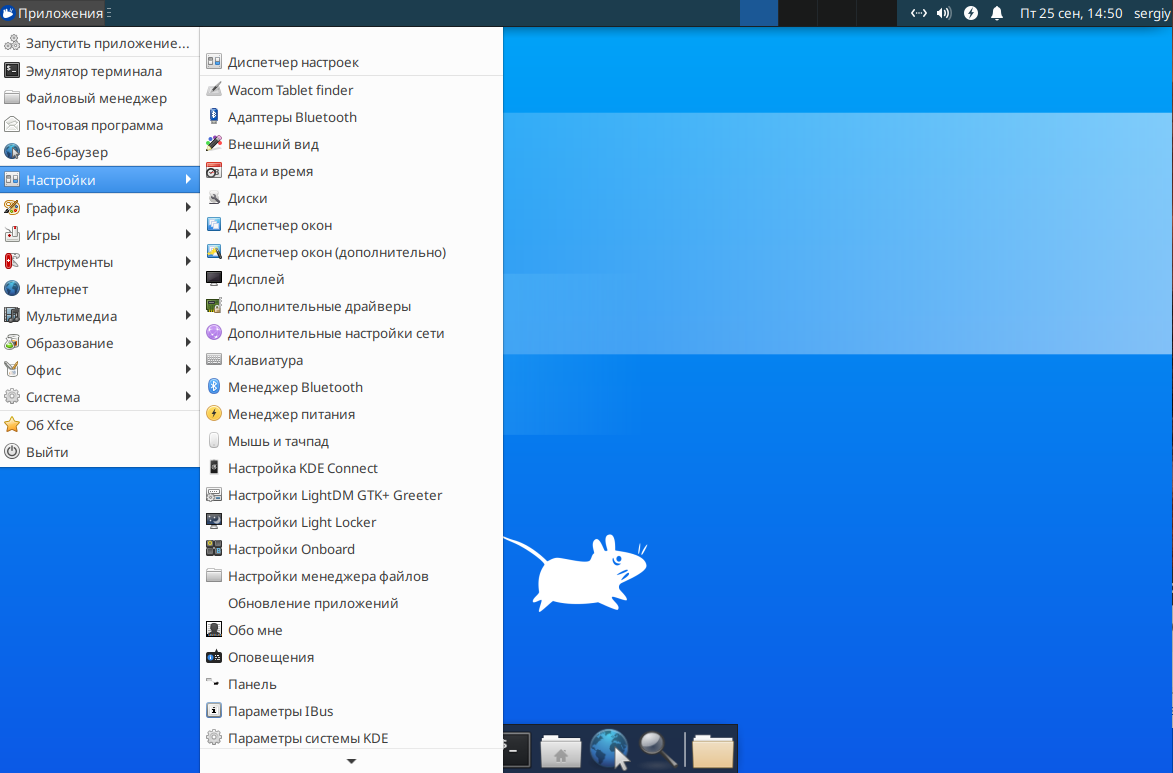The width and height of the screenshot is (1173, 773).
Task: Click the clock showing Пт 25 сен, 14:50
Action: click(x=1071, y=13)
